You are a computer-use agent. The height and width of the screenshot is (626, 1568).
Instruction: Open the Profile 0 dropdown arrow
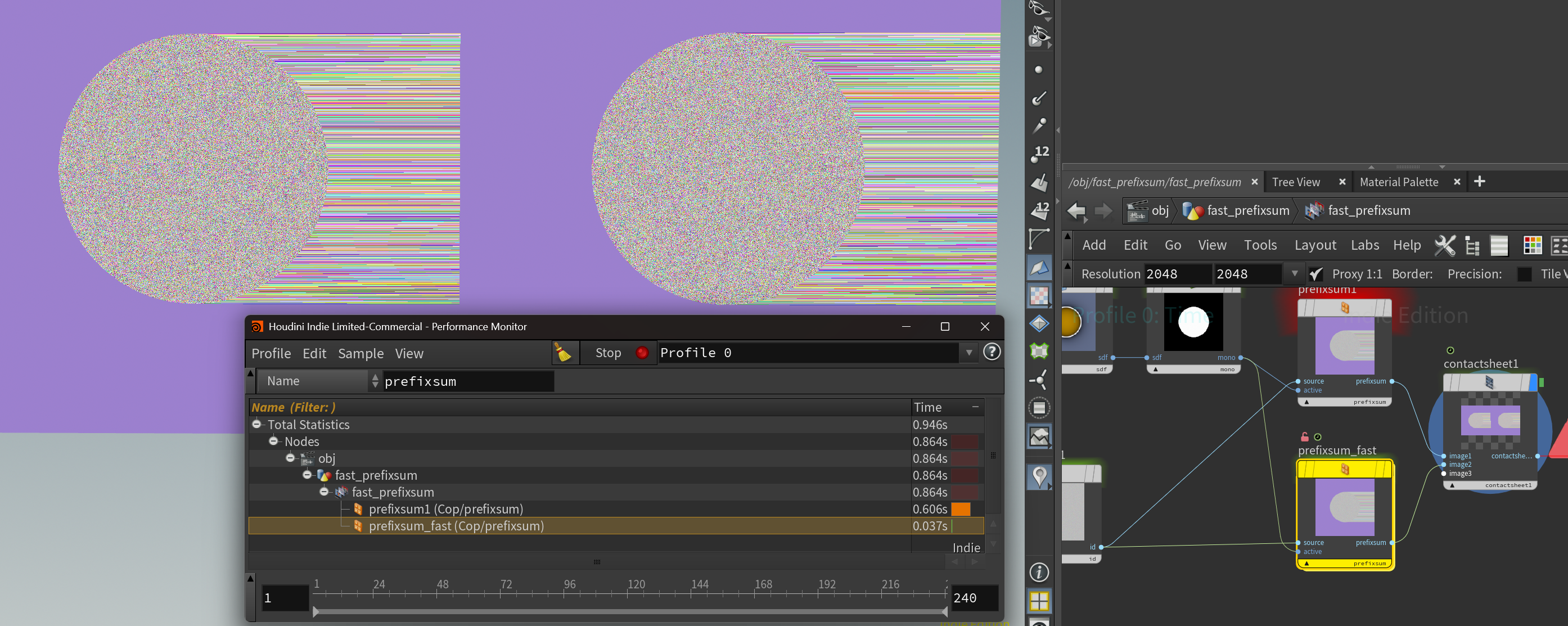tap(968, 353)
